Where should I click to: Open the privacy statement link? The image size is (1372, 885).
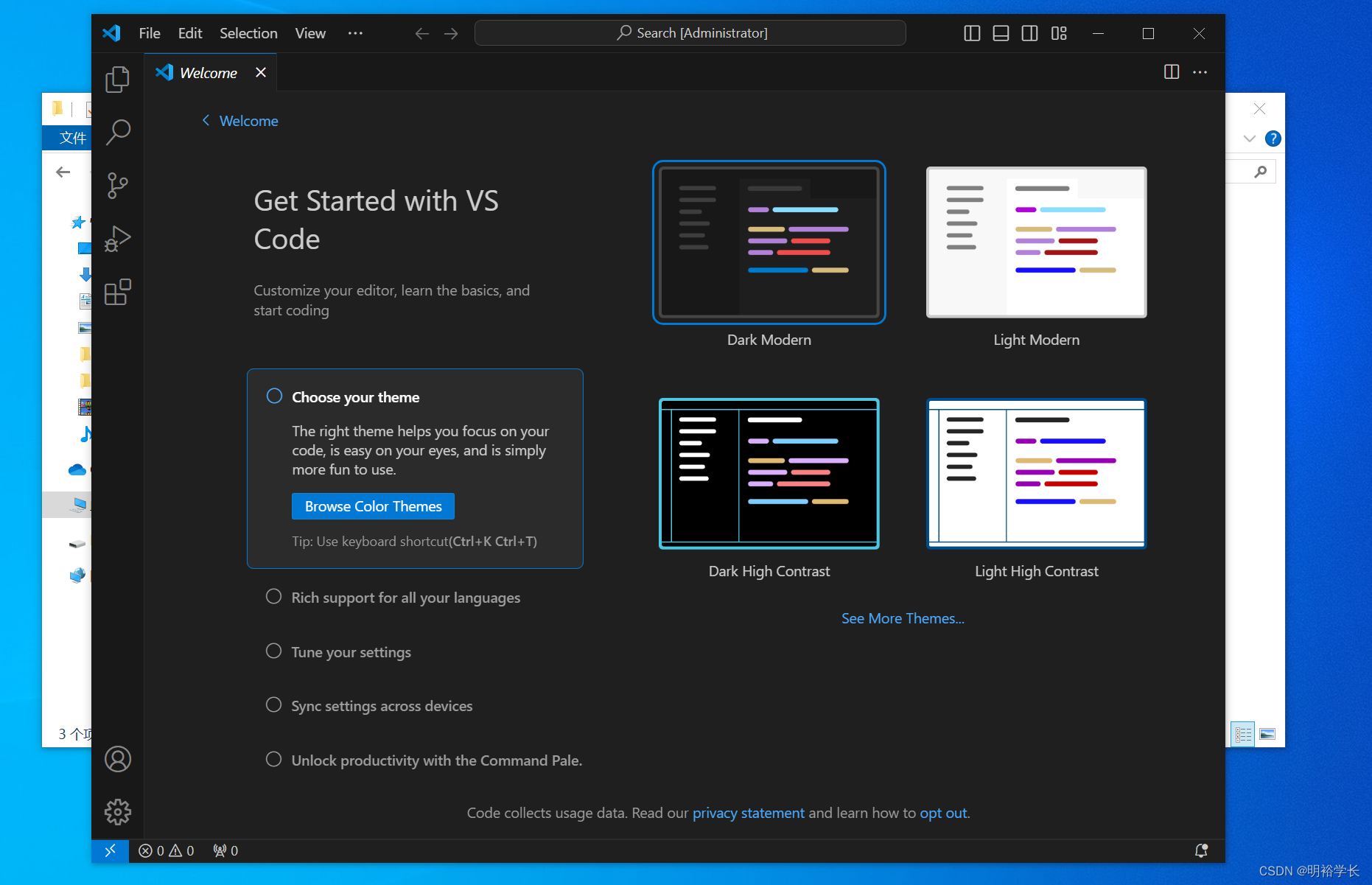748,813
